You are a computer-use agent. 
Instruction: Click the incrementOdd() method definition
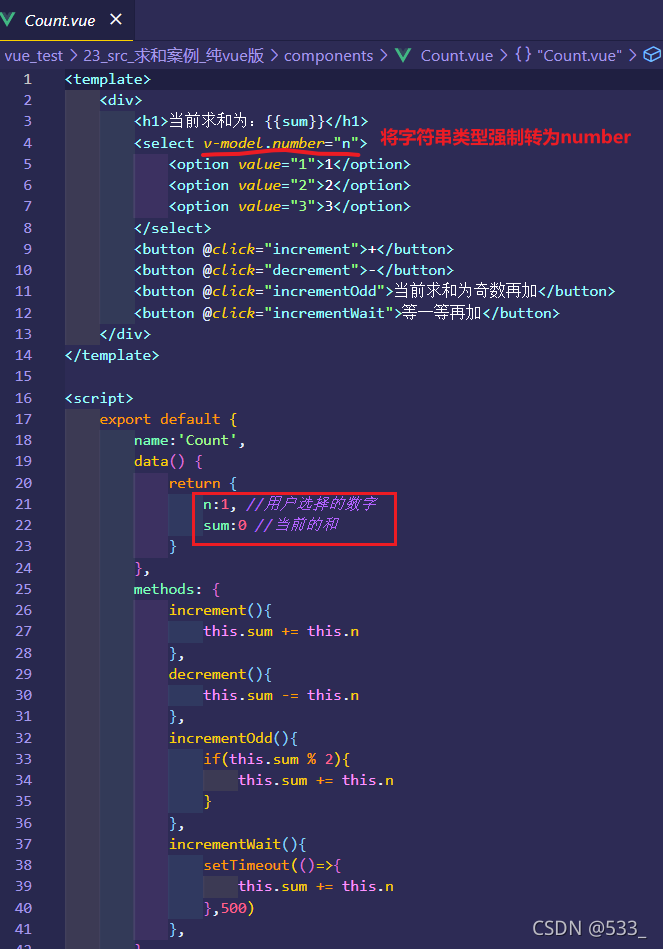233,738
